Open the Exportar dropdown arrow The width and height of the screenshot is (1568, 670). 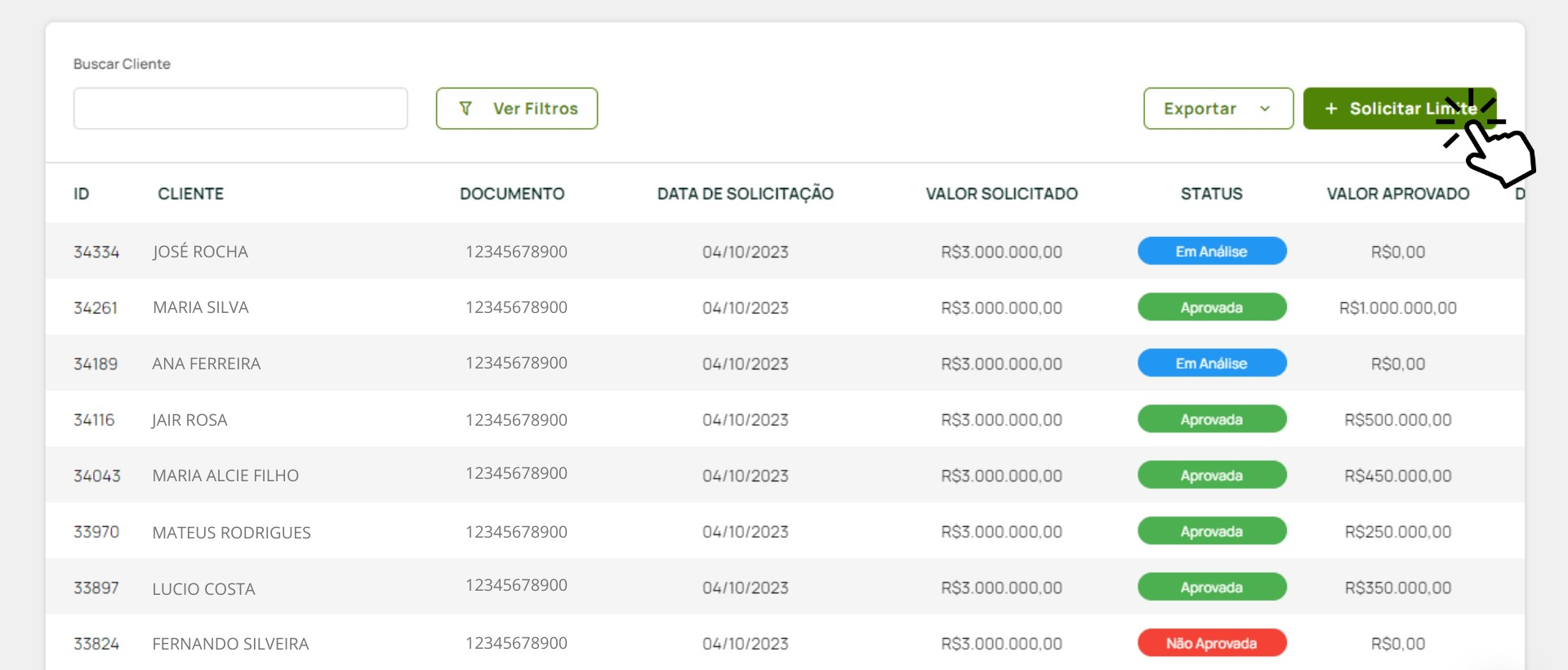tap(1265, 109)
